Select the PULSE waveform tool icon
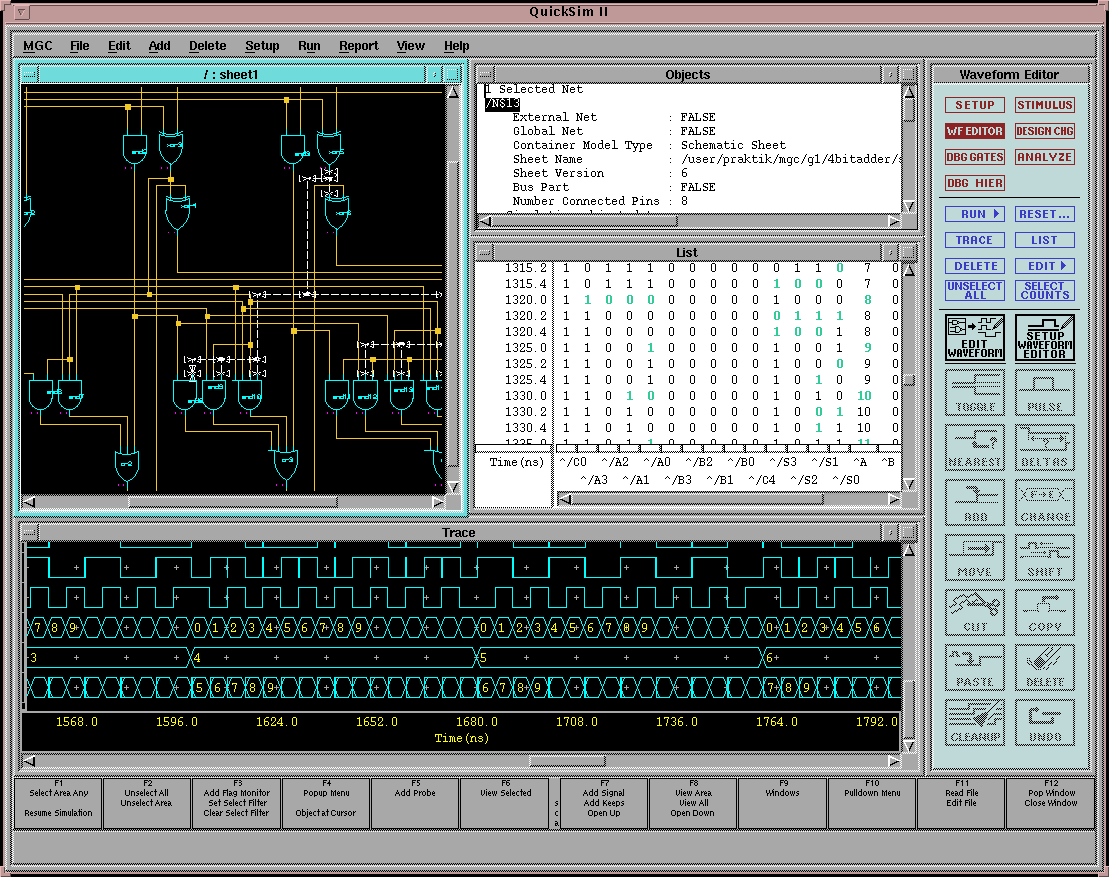Screen dimensions: 1109x877 pos(1045,393)
